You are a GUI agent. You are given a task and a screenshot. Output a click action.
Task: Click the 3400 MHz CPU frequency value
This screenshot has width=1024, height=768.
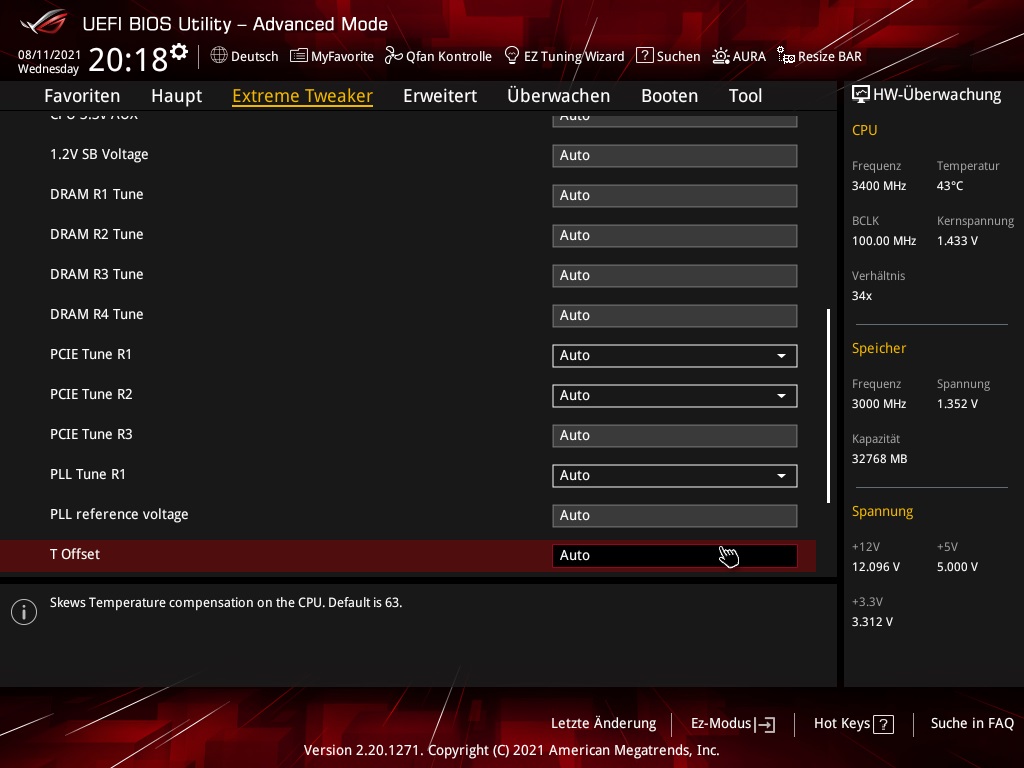point(879,186)
